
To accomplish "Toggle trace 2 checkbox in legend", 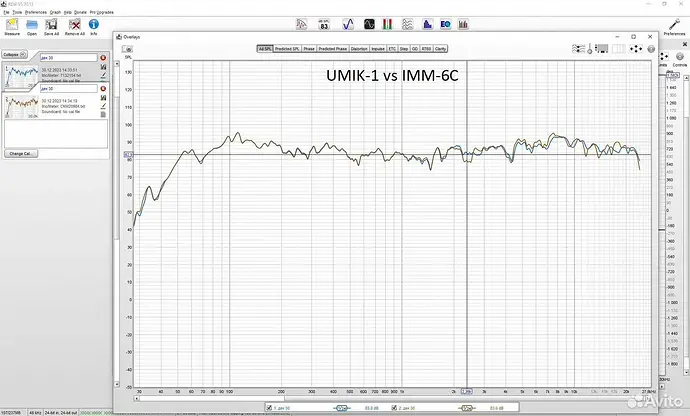I will (x=394, y=408).
